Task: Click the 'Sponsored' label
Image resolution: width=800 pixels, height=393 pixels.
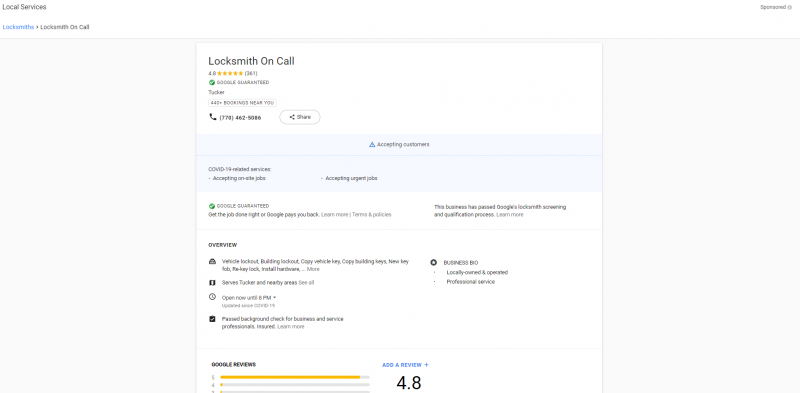Action: (773, 7)
